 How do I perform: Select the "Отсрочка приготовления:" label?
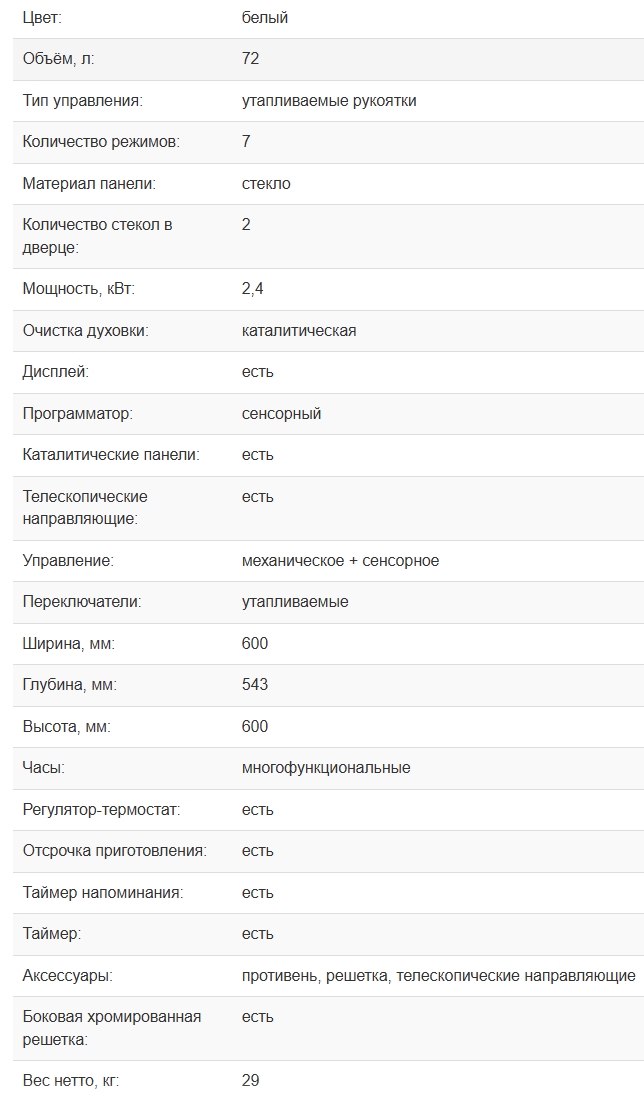coord(115,851)
